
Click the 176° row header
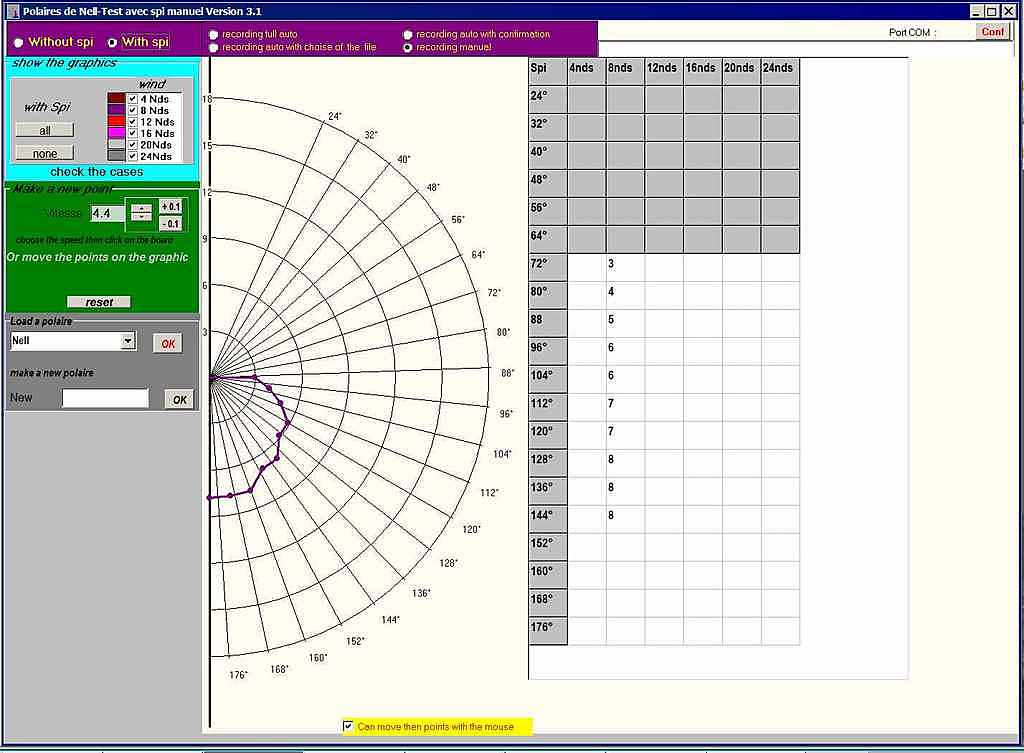(548, 631)
